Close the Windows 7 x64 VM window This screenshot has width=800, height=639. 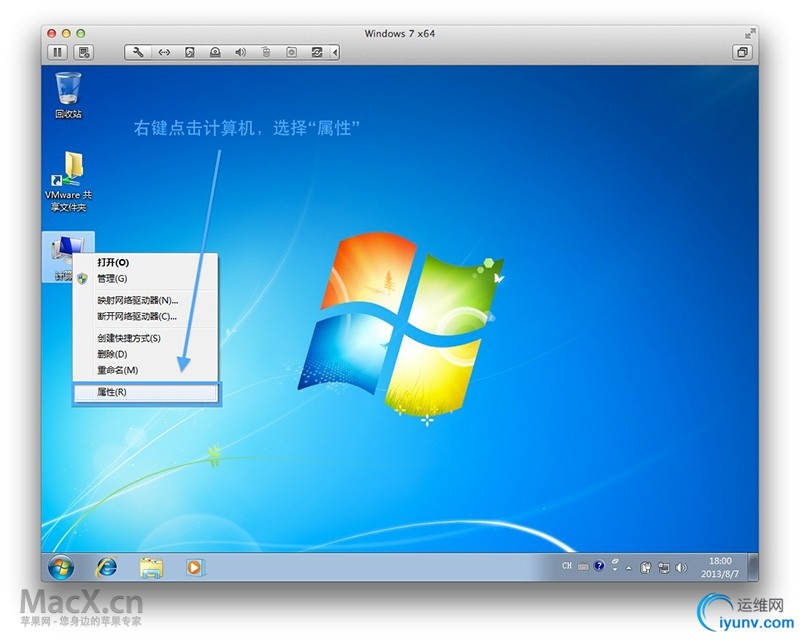pos(52,34)
